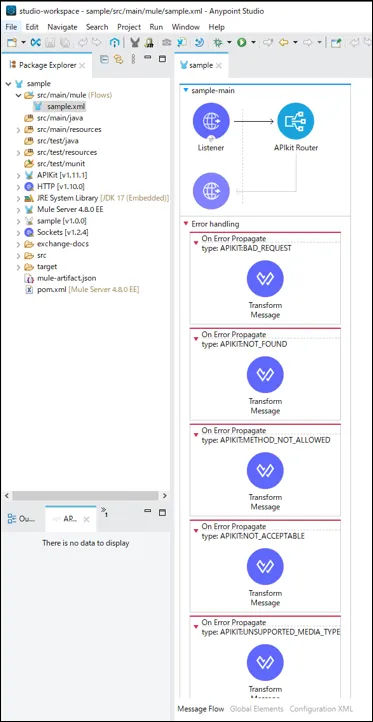Open Package Explorer view menu dots
This screenshot has width=373, height=722.
[x=133, y=59]
